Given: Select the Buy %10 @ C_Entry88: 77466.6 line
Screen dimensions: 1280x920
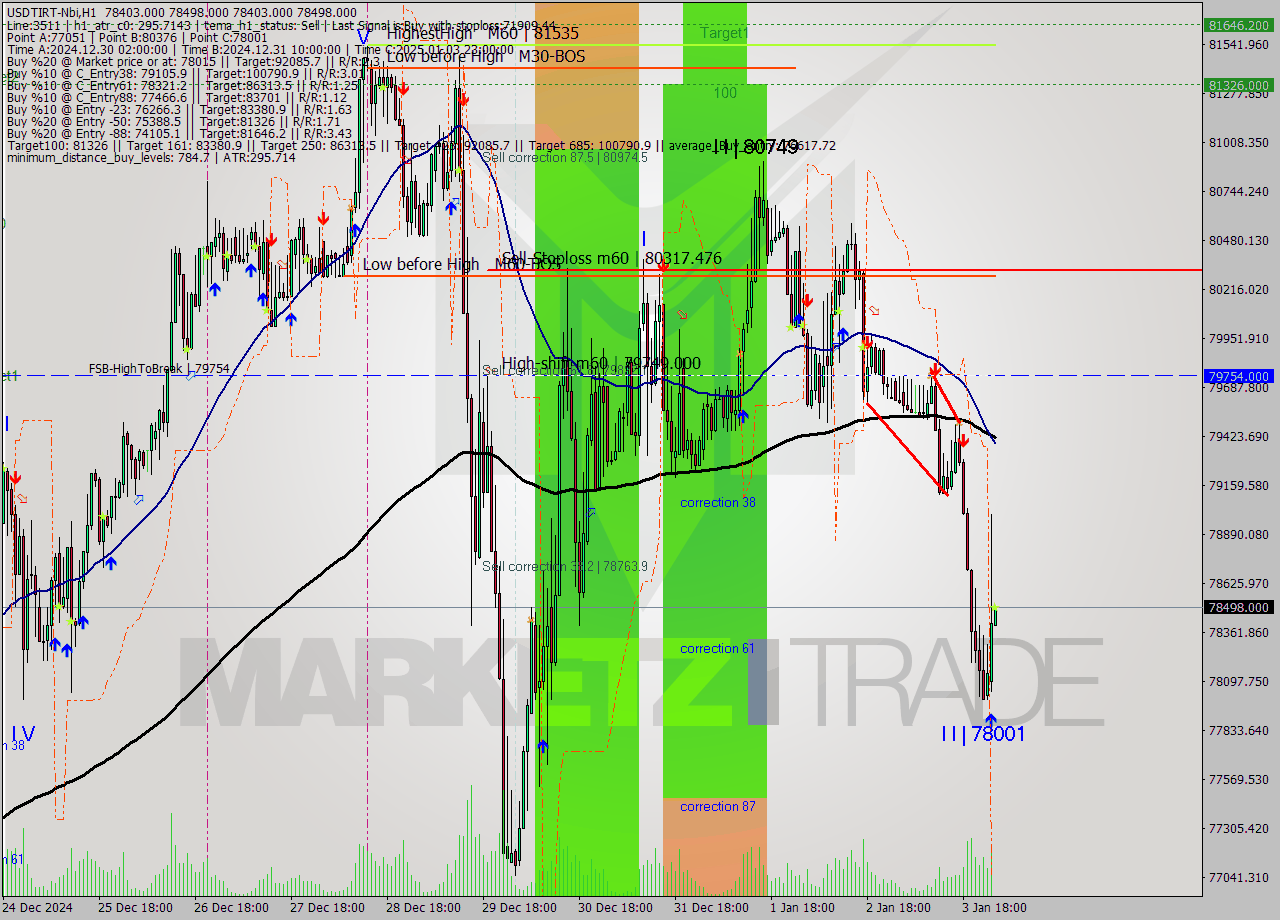Looking at the screenshot, I should click(179, 97).
